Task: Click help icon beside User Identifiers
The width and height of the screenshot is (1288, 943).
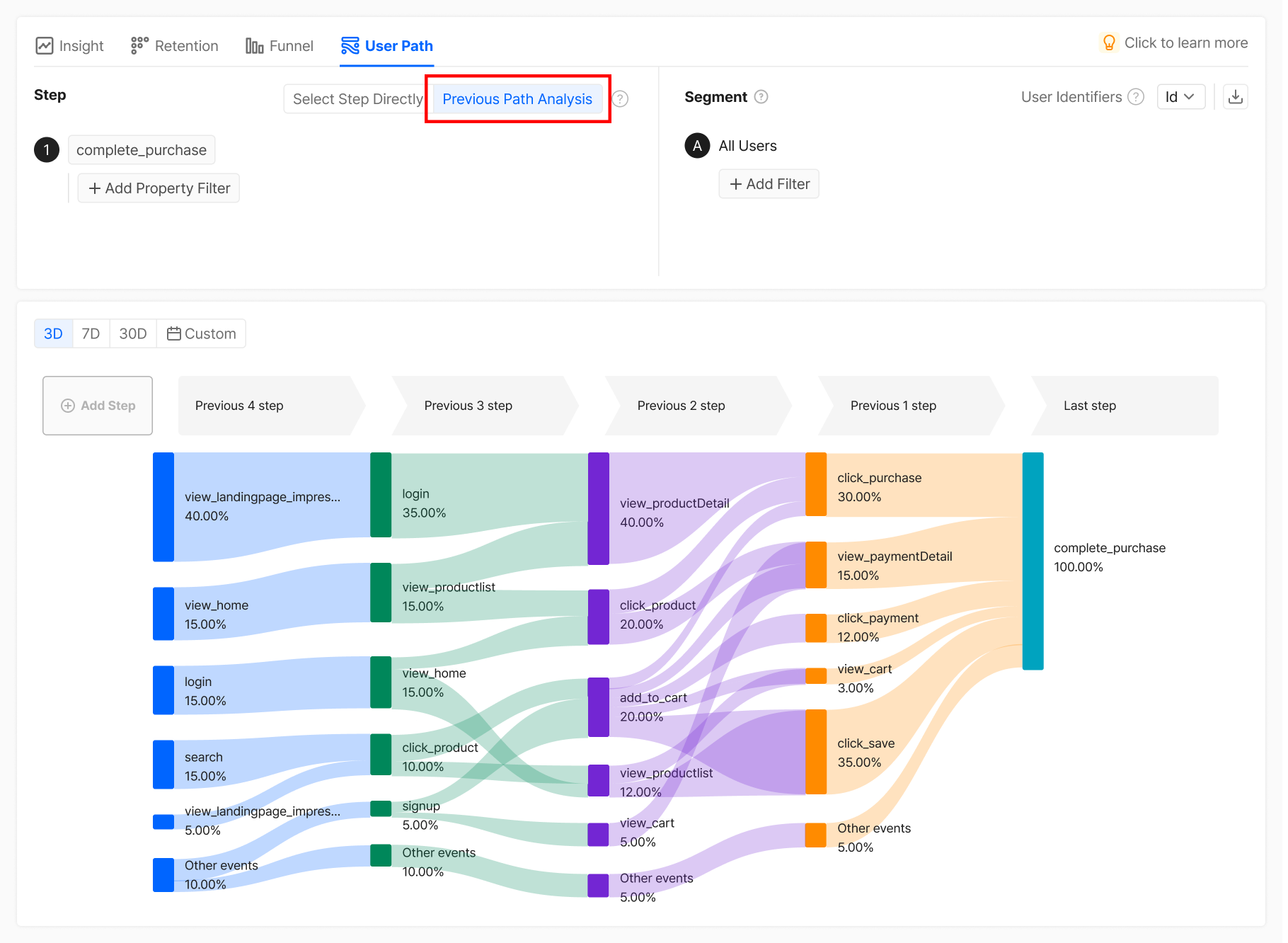Action: click(1135, 97)
